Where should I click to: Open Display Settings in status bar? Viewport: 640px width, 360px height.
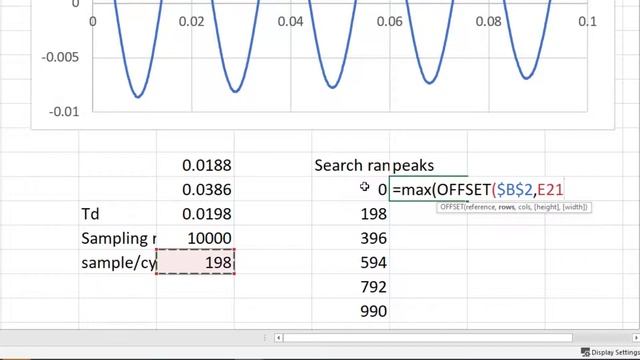(x=610, y=352)
